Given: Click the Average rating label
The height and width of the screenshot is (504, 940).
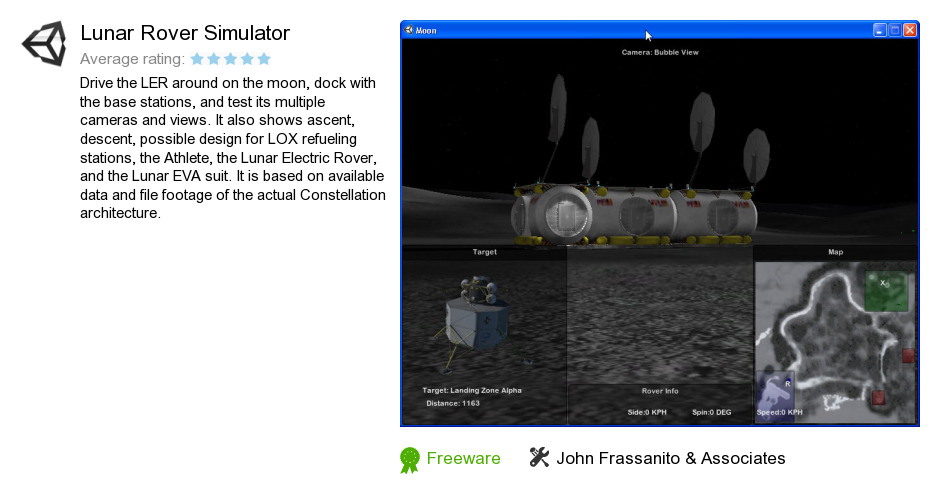Looking at the screenshot, I should (x=132, y=59).
